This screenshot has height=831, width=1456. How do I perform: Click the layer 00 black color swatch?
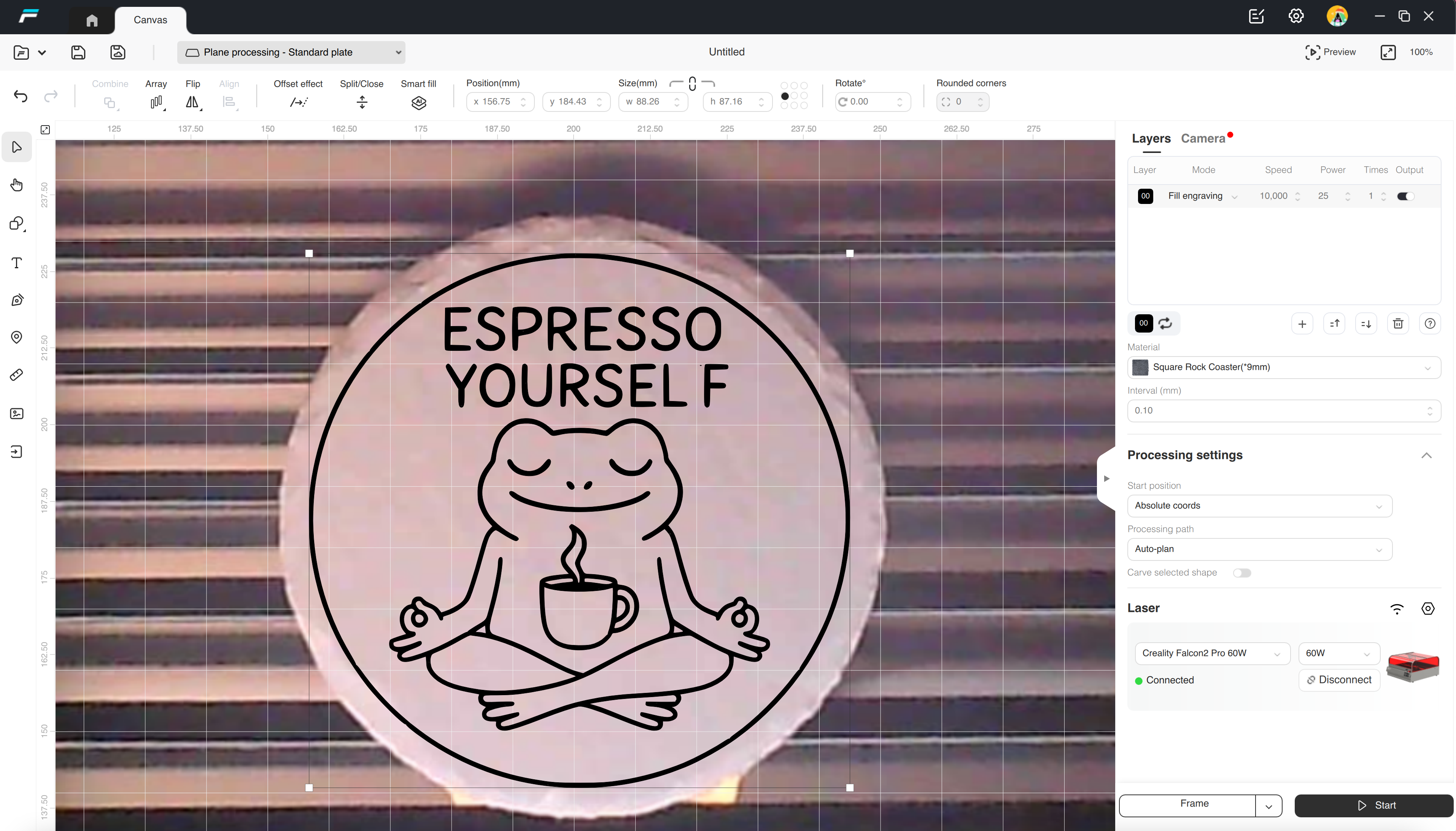(1145, 196)
